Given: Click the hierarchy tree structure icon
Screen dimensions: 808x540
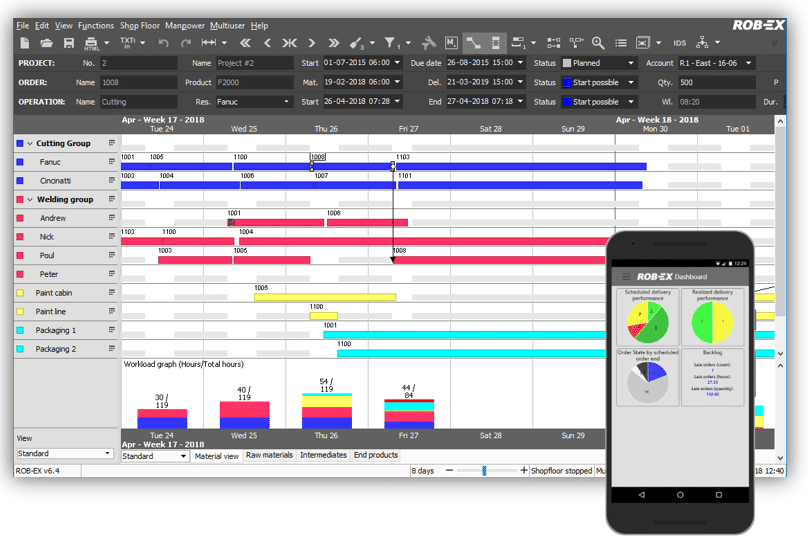Looking at the screenshot, I should (x=703, y=43).
